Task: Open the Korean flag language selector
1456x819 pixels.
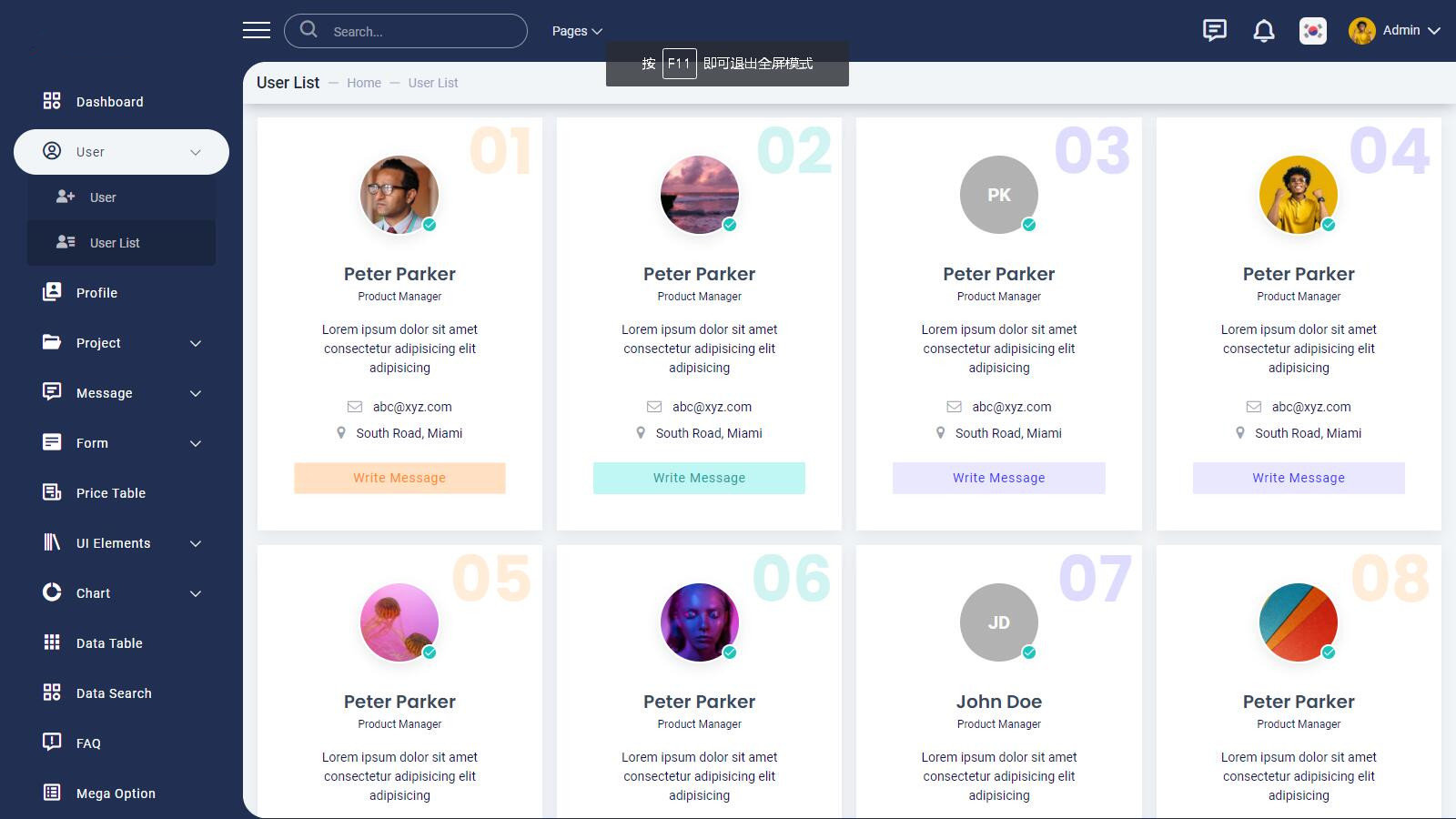Action: point(1312,31)
